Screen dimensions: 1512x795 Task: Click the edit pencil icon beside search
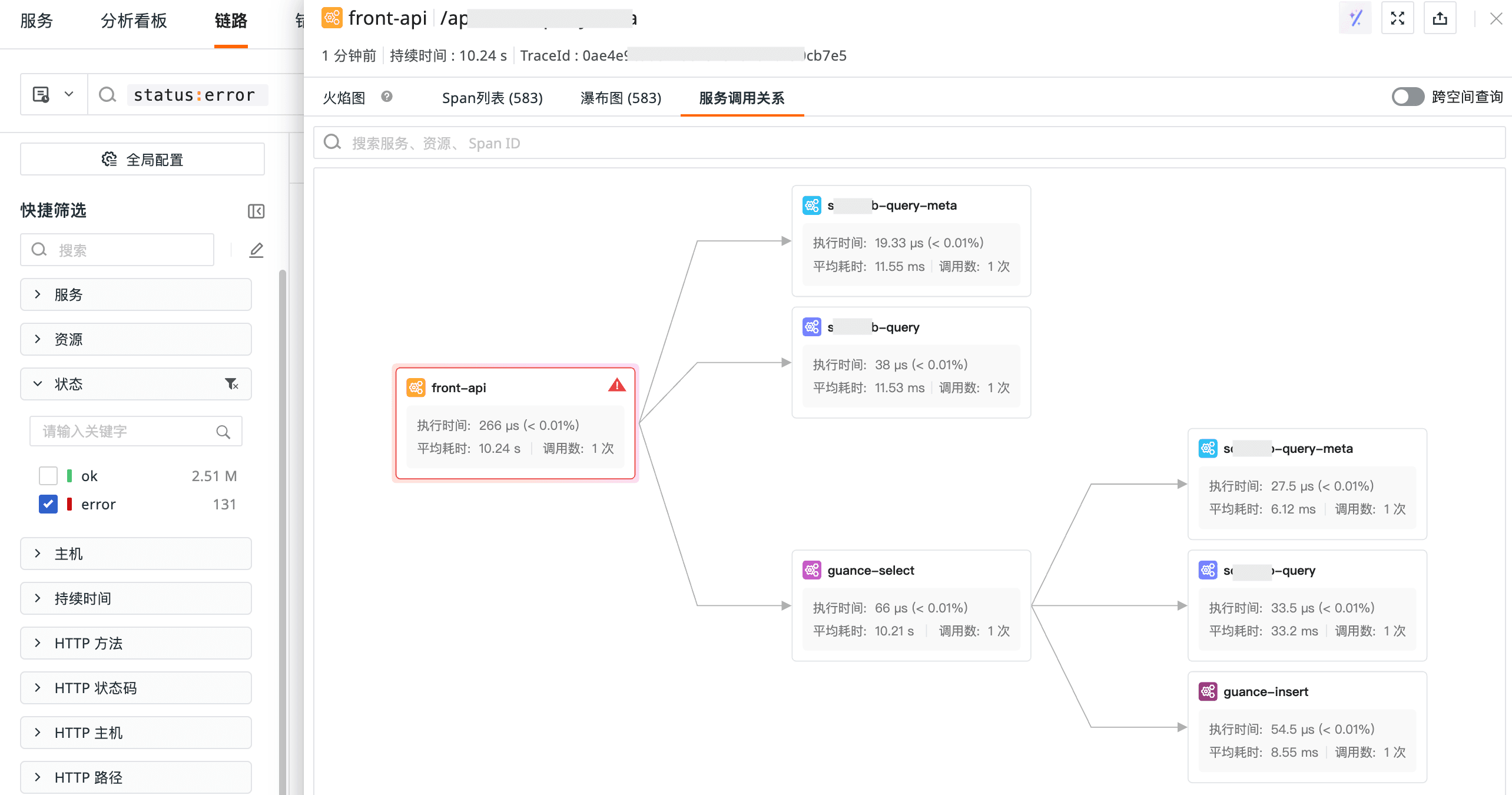coord(256,250)
